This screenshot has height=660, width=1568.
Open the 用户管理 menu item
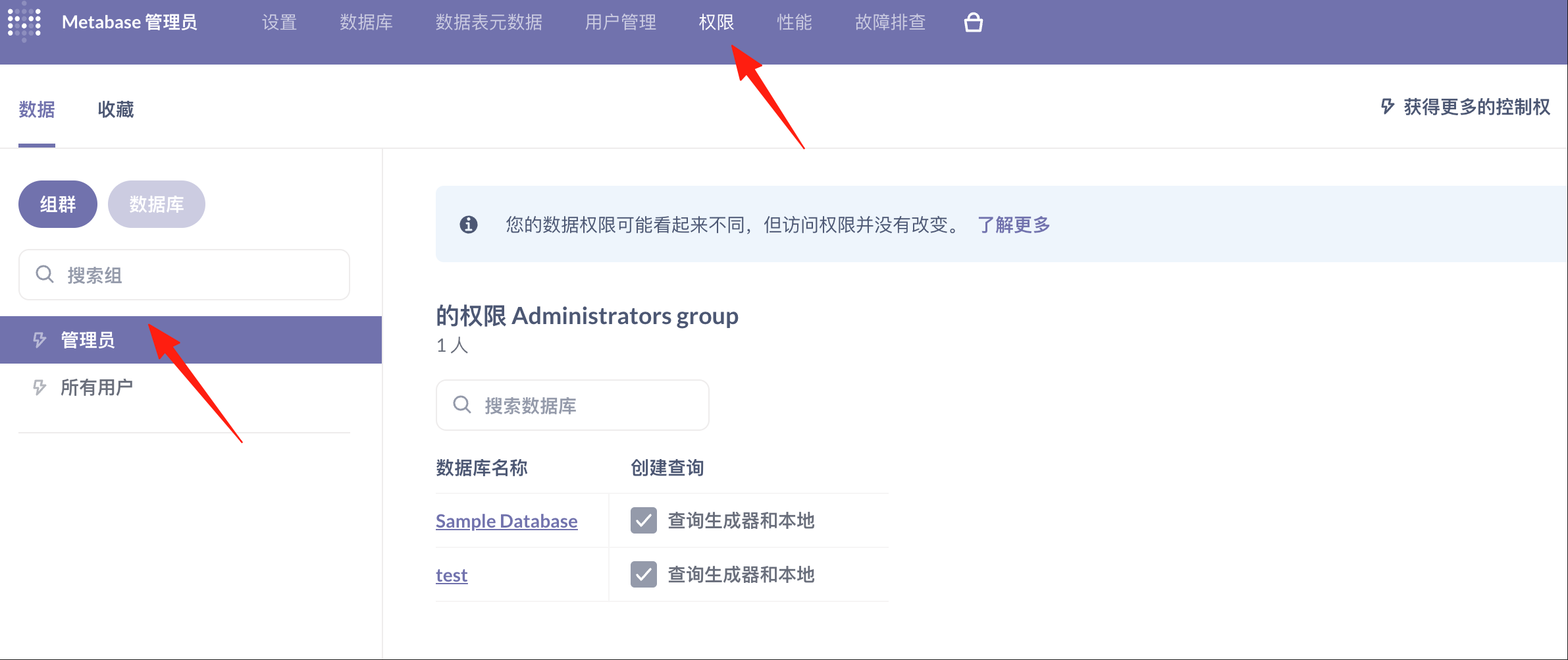(620, 22)
